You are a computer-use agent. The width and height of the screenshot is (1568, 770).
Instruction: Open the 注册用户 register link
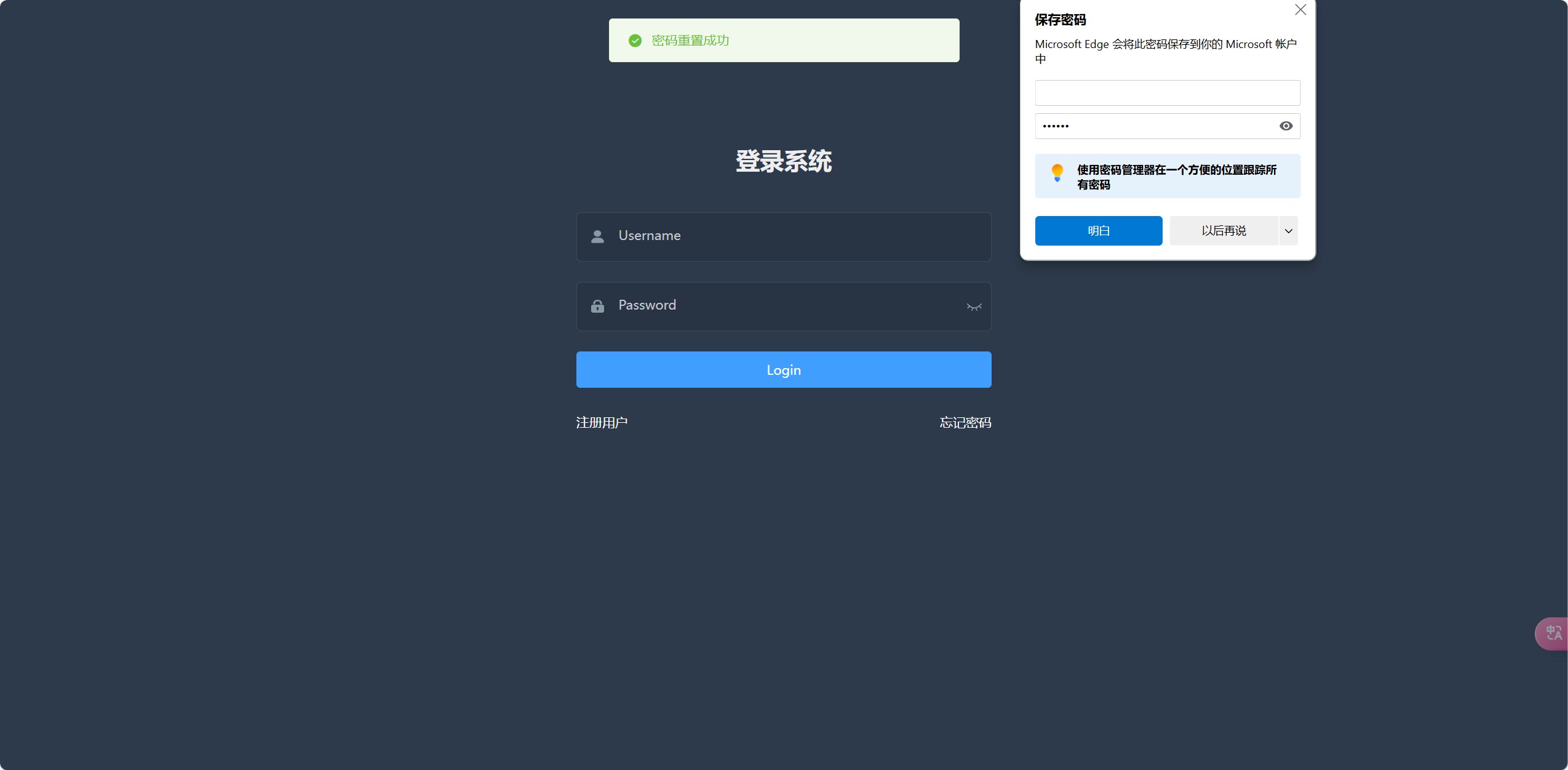click(x=602, y=423)
